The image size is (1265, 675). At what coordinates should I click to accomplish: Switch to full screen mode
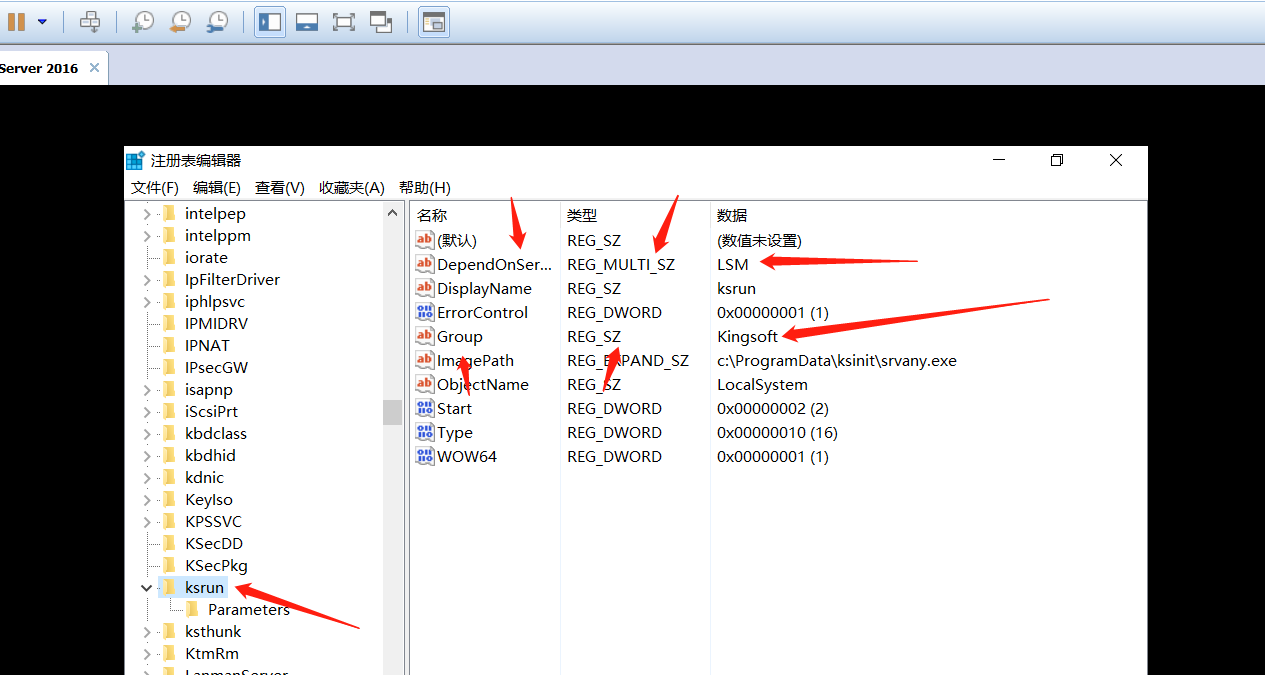tap(344, 21)
